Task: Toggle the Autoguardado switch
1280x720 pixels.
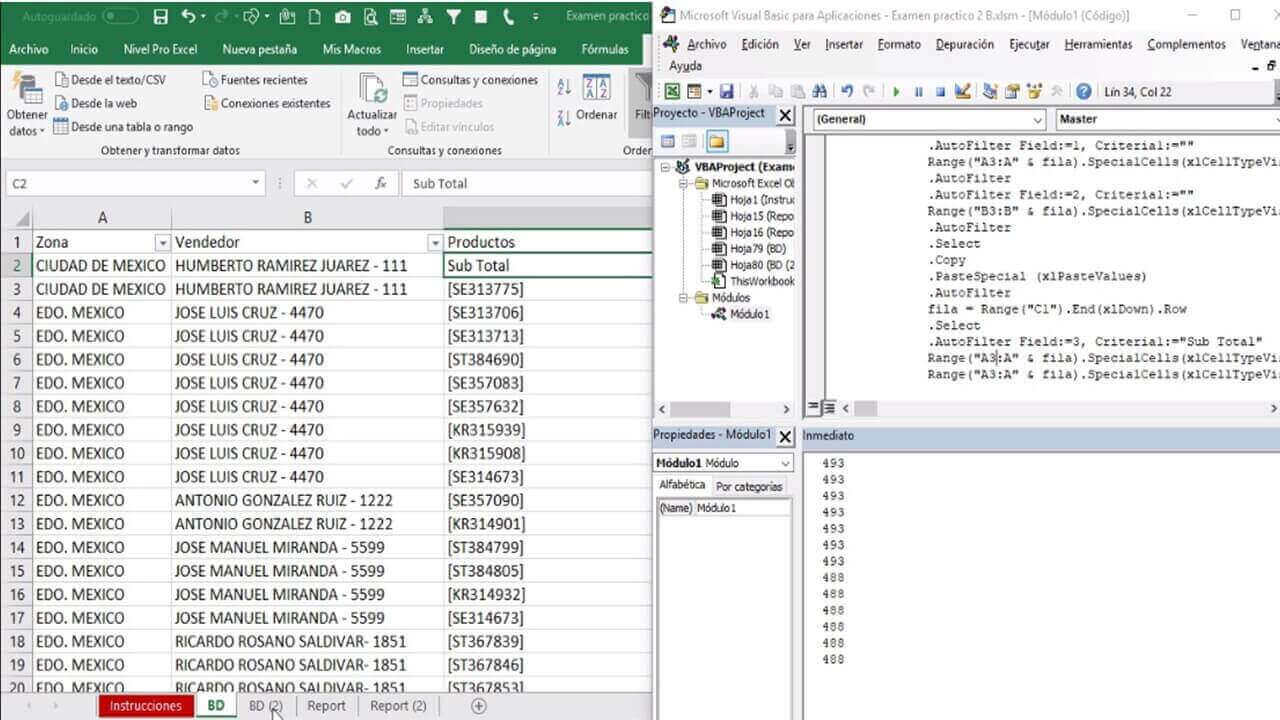Action: point(120,17)
